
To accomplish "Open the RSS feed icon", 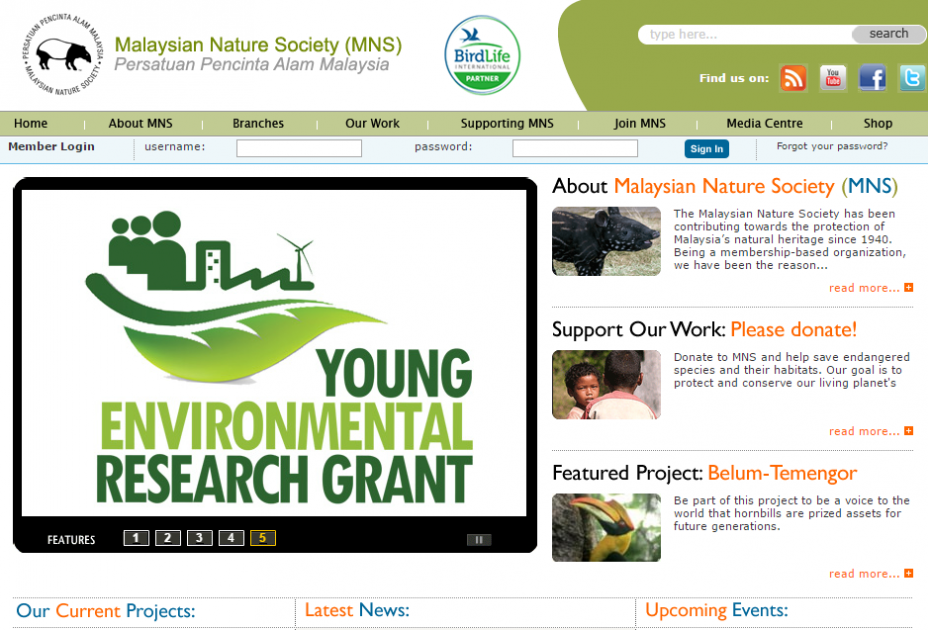I will [793, 78].
